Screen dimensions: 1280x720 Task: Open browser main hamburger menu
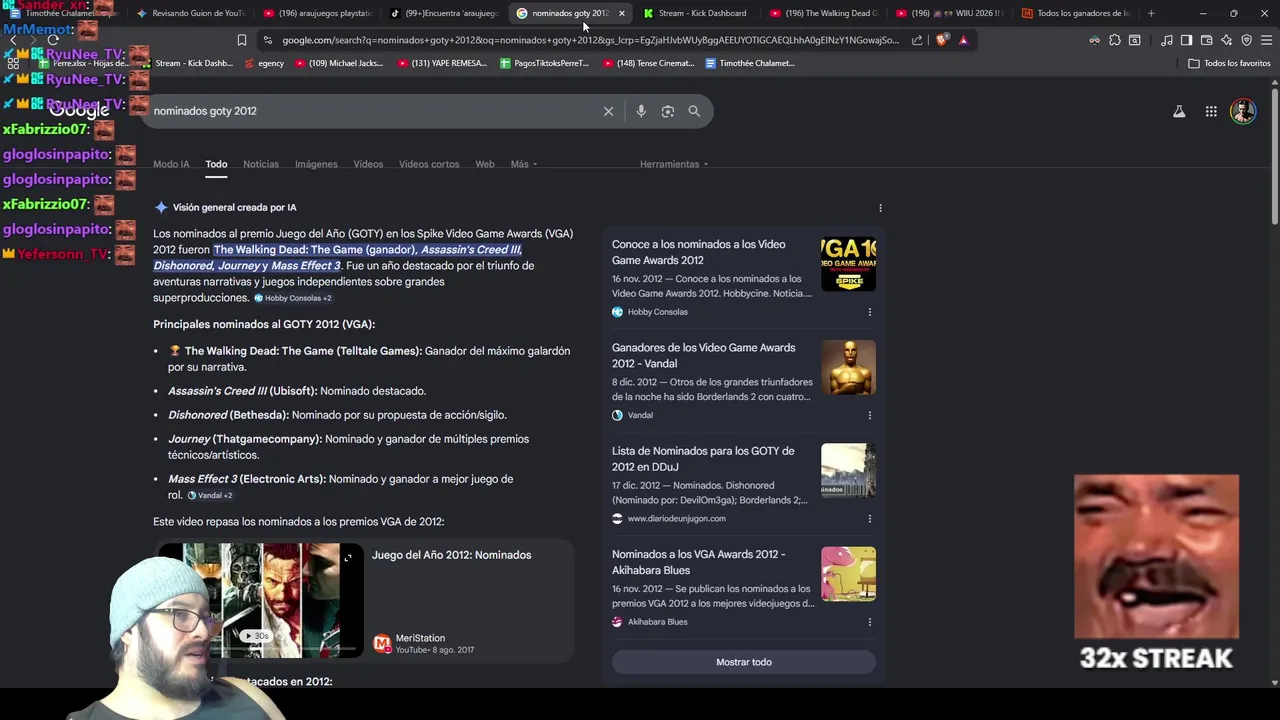(x=1267, y=40)
